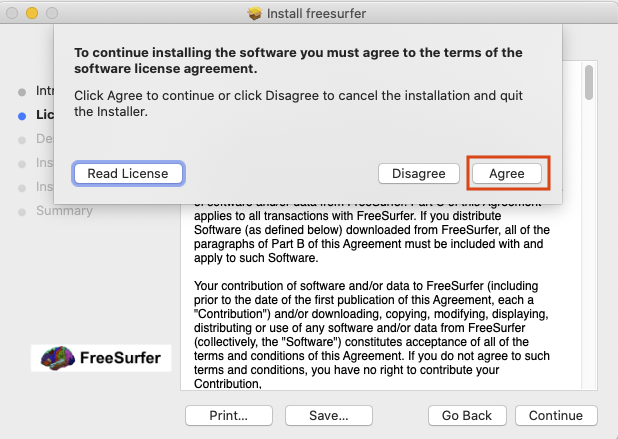The image size is (618, 439).
Task: Save the license using the Save button
Action: point(329,415)
